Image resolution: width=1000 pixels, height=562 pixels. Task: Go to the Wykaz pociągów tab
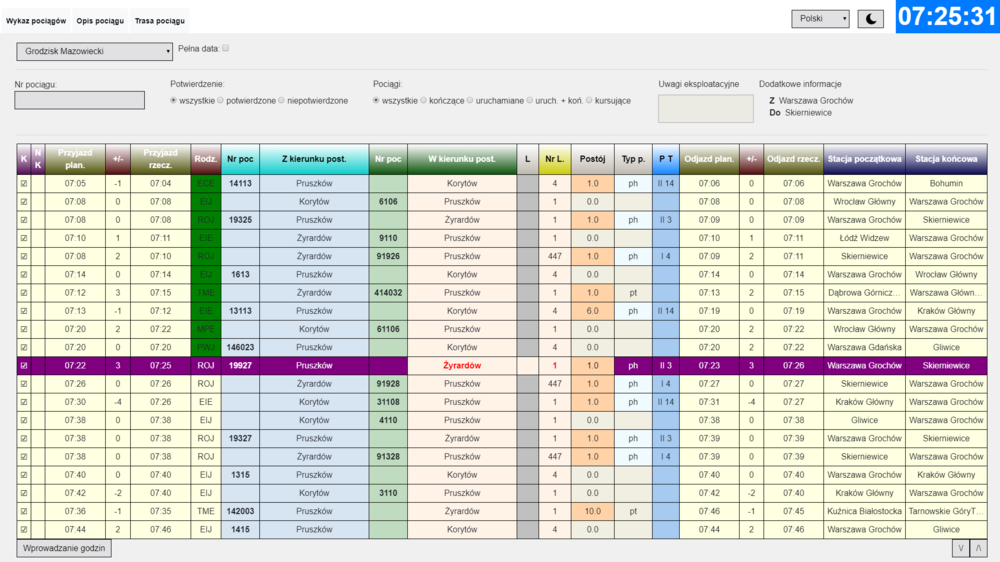tap(36, 21)
